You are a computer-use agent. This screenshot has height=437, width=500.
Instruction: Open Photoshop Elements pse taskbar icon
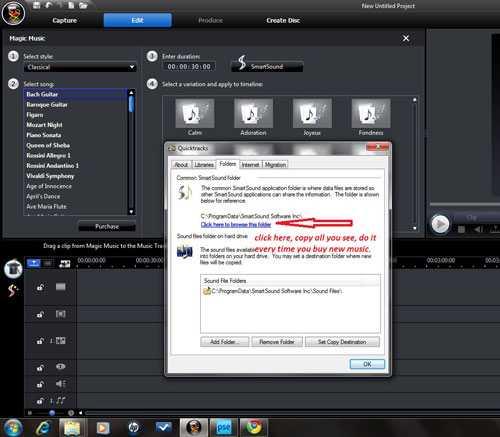point(223,428)
